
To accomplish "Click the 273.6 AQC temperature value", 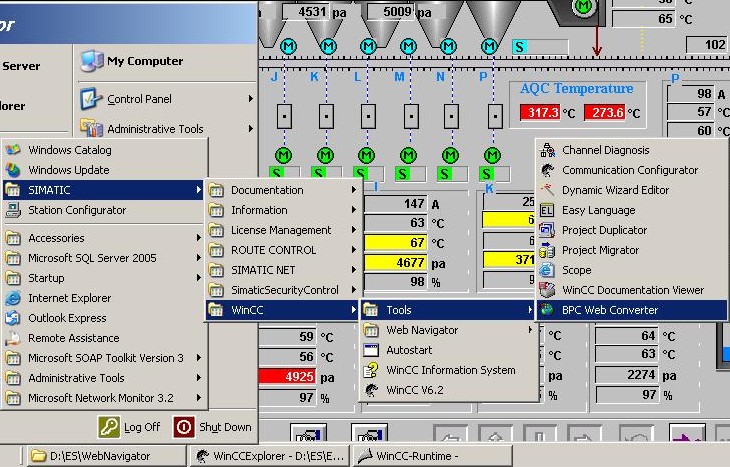I will pos(604,113).
